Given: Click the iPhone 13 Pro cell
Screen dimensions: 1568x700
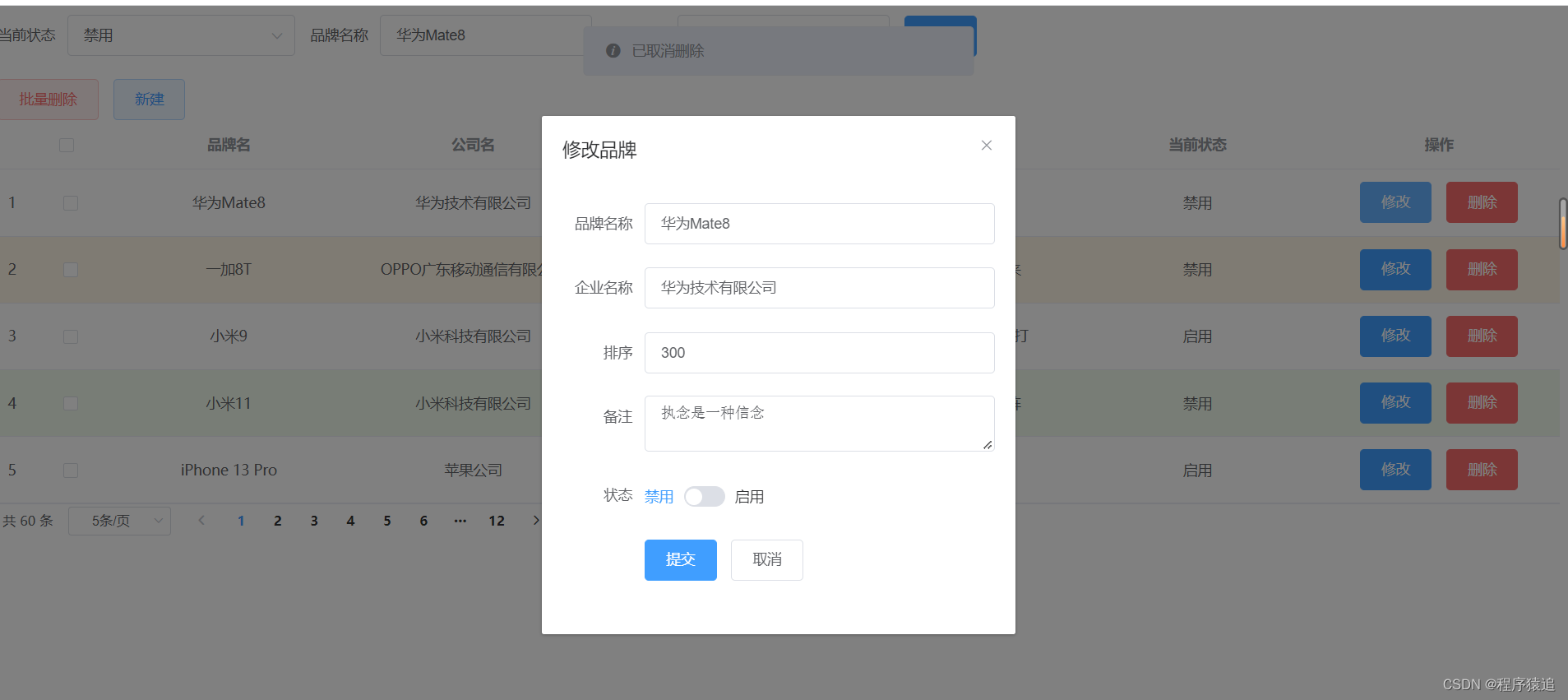Looking at the screenshot, I should click(x=229, y=471).
